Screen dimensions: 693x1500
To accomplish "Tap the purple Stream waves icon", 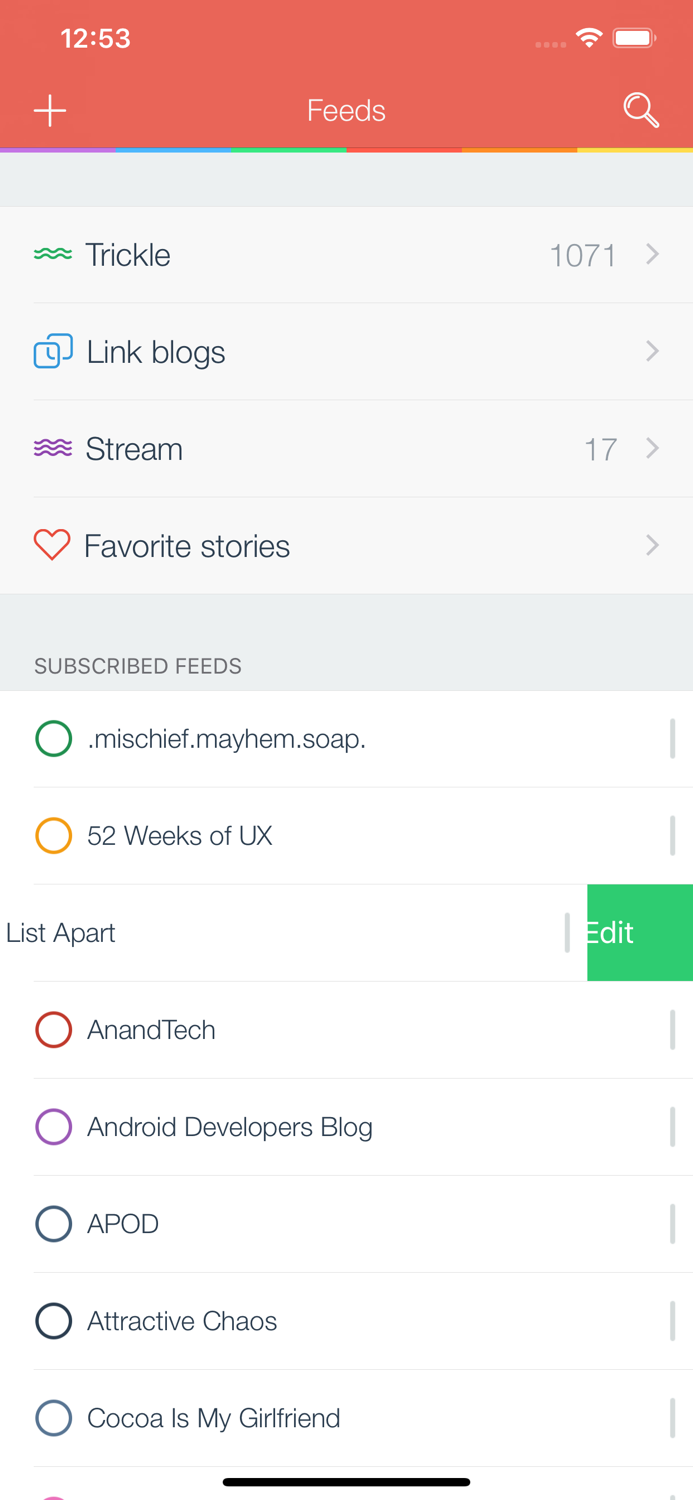I will pyautogui.click(x=53, y=449).
